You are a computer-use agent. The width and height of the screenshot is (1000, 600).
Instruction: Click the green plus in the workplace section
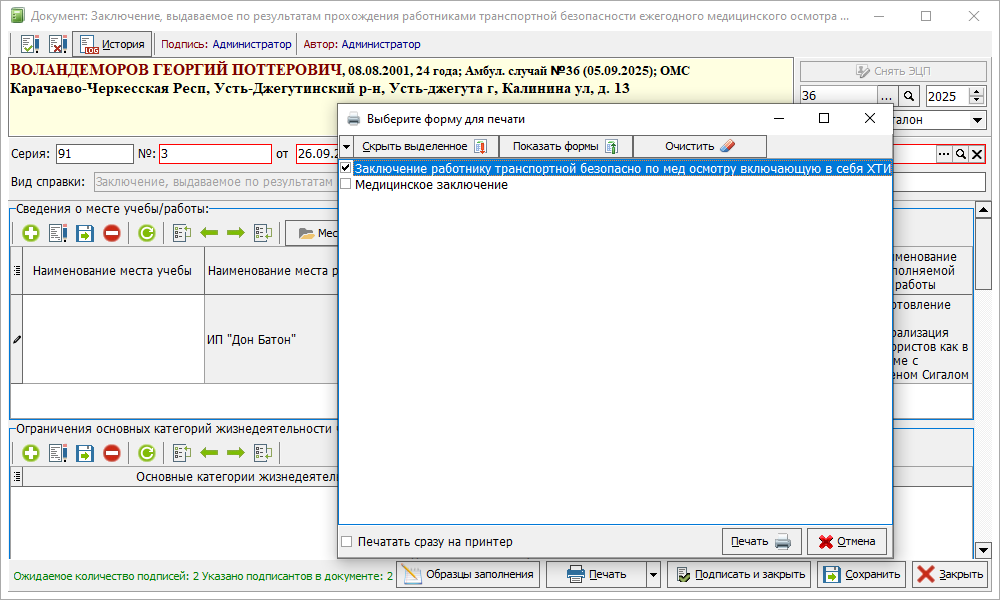coord(30,233)
